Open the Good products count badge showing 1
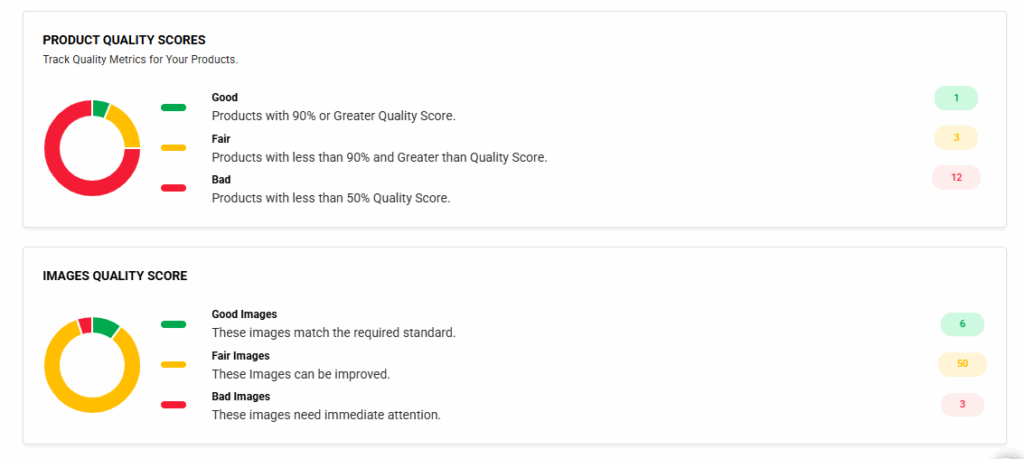This screenshot has height=459, width=1024. (956, 98)
